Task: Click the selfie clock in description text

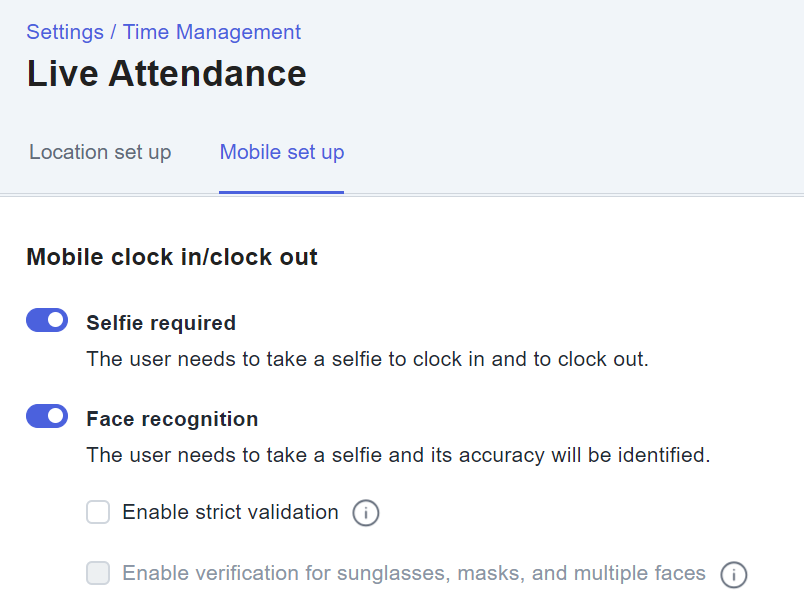Action: click(x=367, y=359)
